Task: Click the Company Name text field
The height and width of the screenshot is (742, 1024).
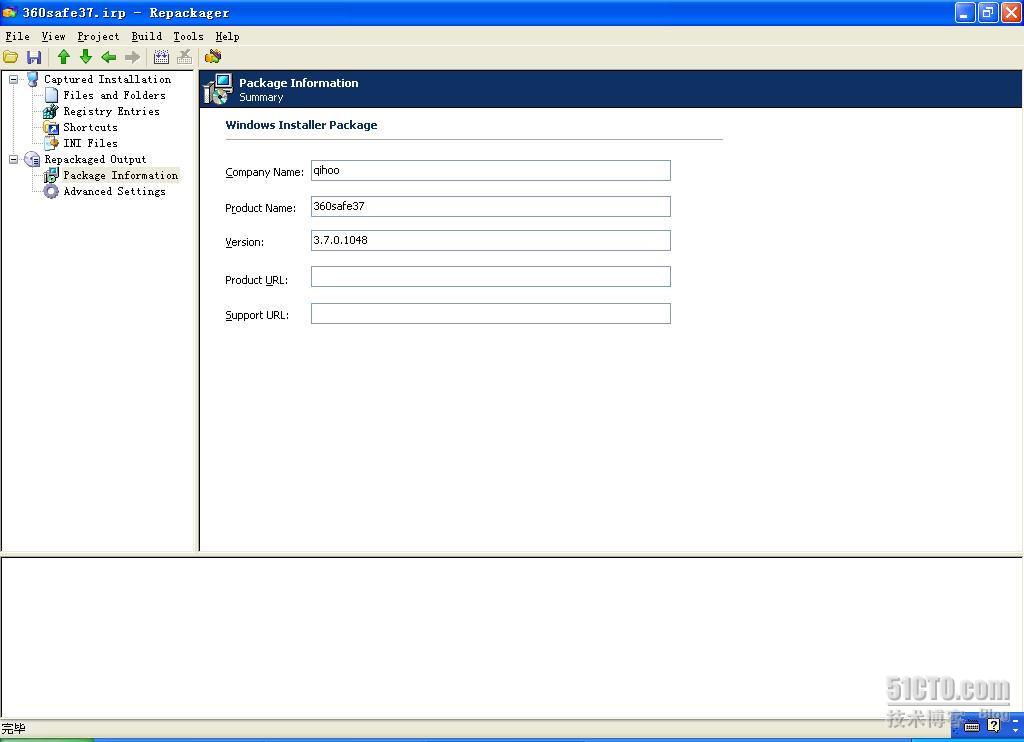Action: [x=490, y=171]
